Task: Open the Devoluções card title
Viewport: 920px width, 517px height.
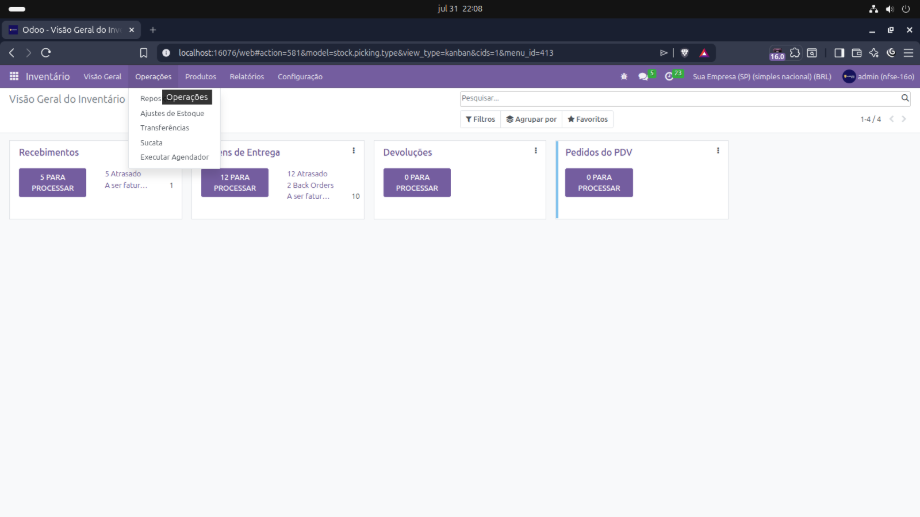Action: (x=407, y=153)
